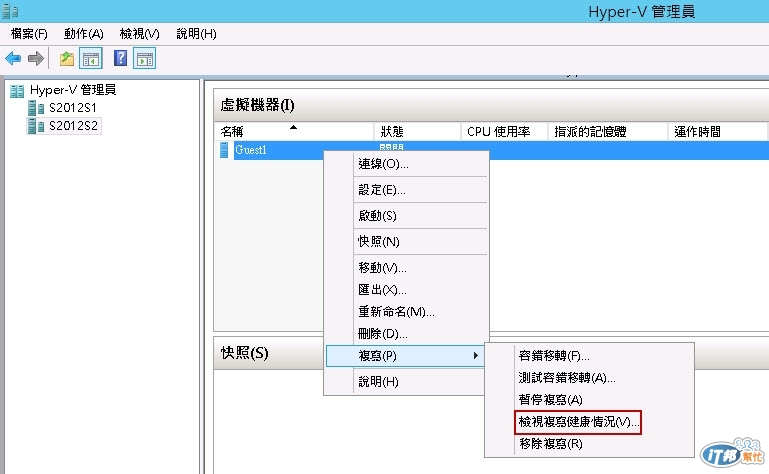
Task: Sort by the CPU 使用率 column header
Action: pos(504,132)
